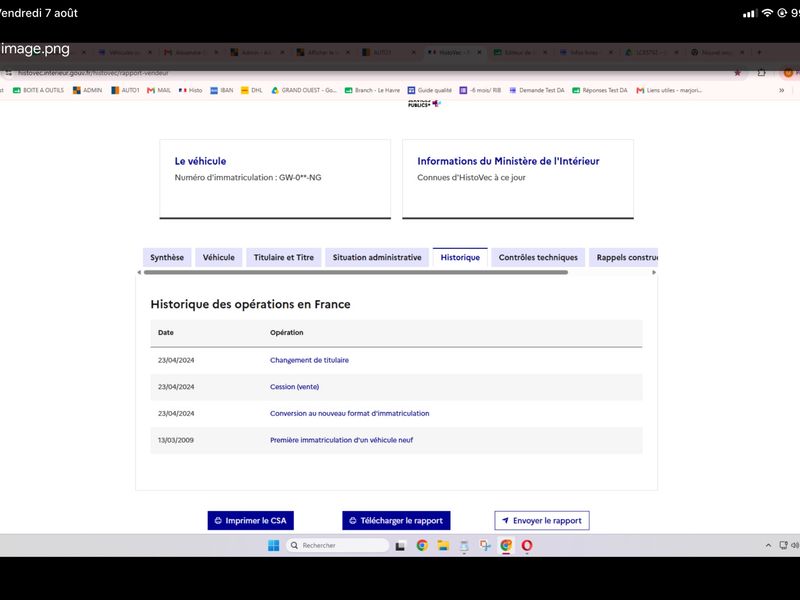Open Opera browser from the taskbar
Screen dimensions: 800x600
tap(527, 545)
